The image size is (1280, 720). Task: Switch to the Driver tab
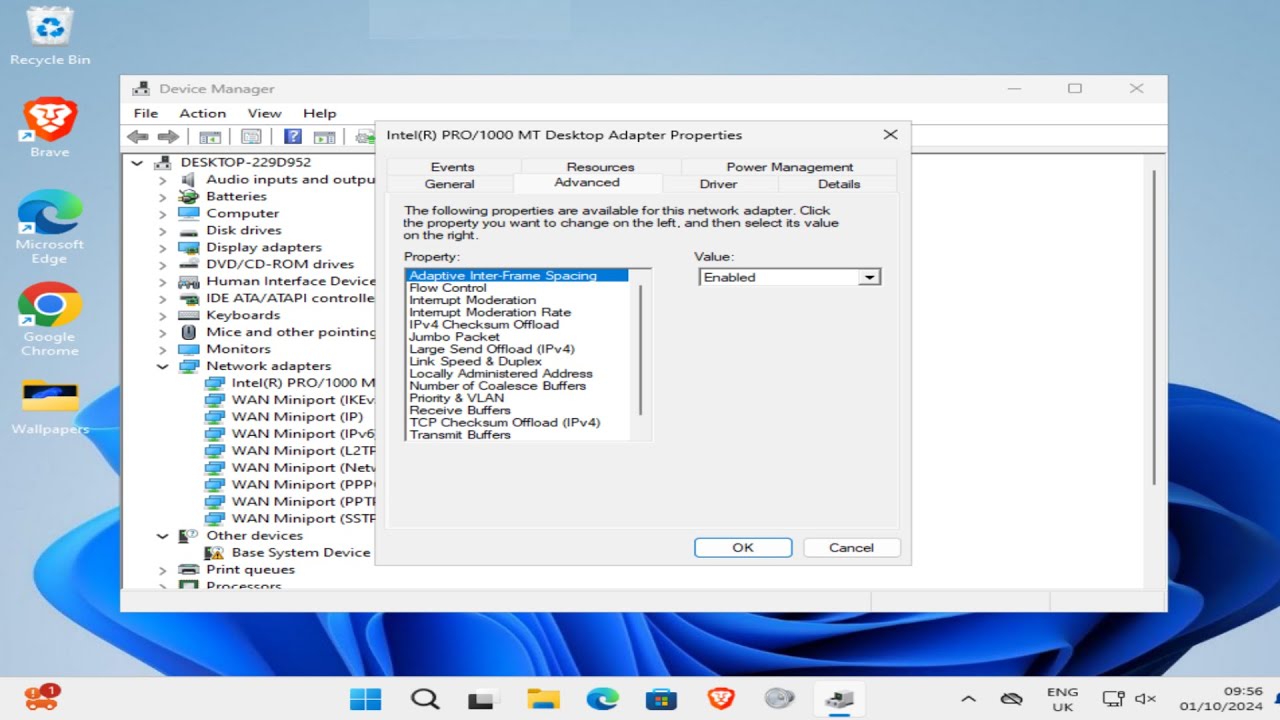tap(718, 184)
